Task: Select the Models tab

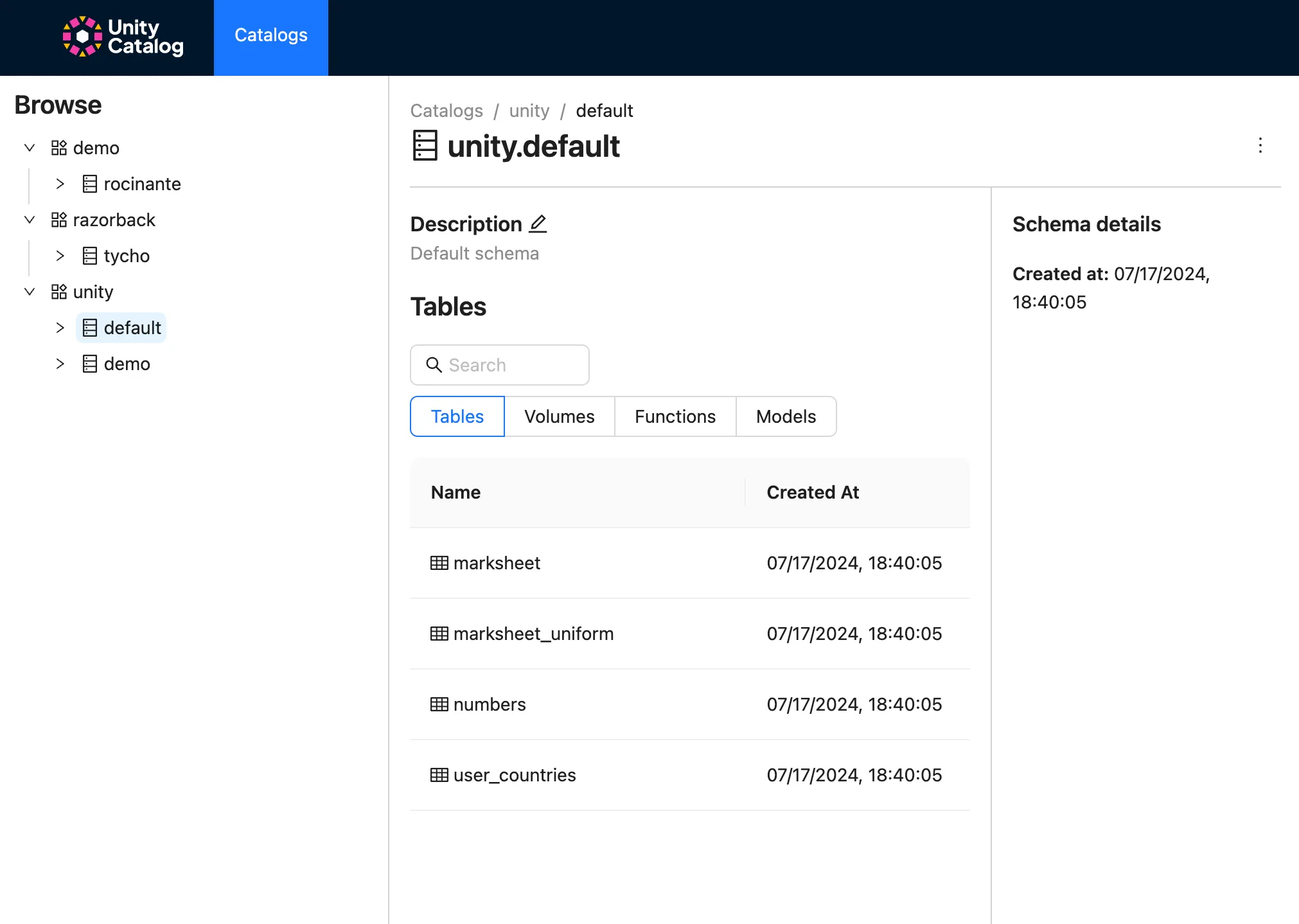Action: pos(786,416)
